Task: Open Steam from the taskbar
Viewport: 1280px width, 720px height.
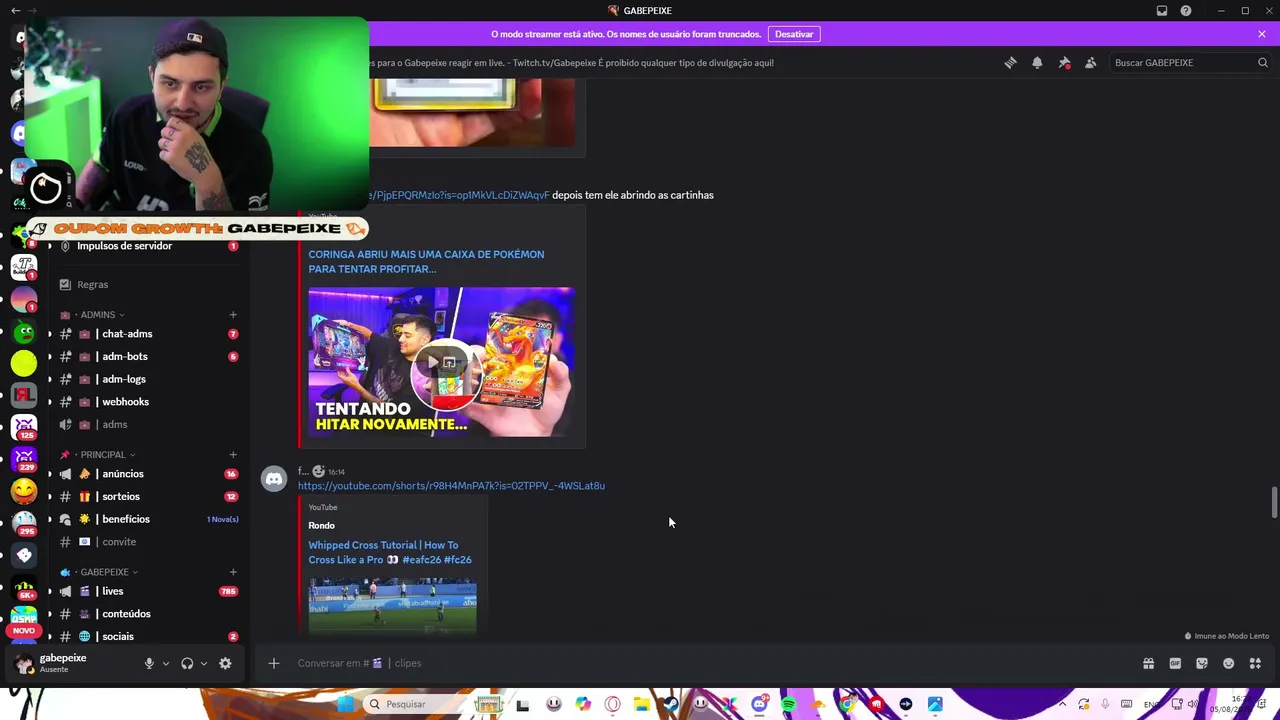Action: 671,704
